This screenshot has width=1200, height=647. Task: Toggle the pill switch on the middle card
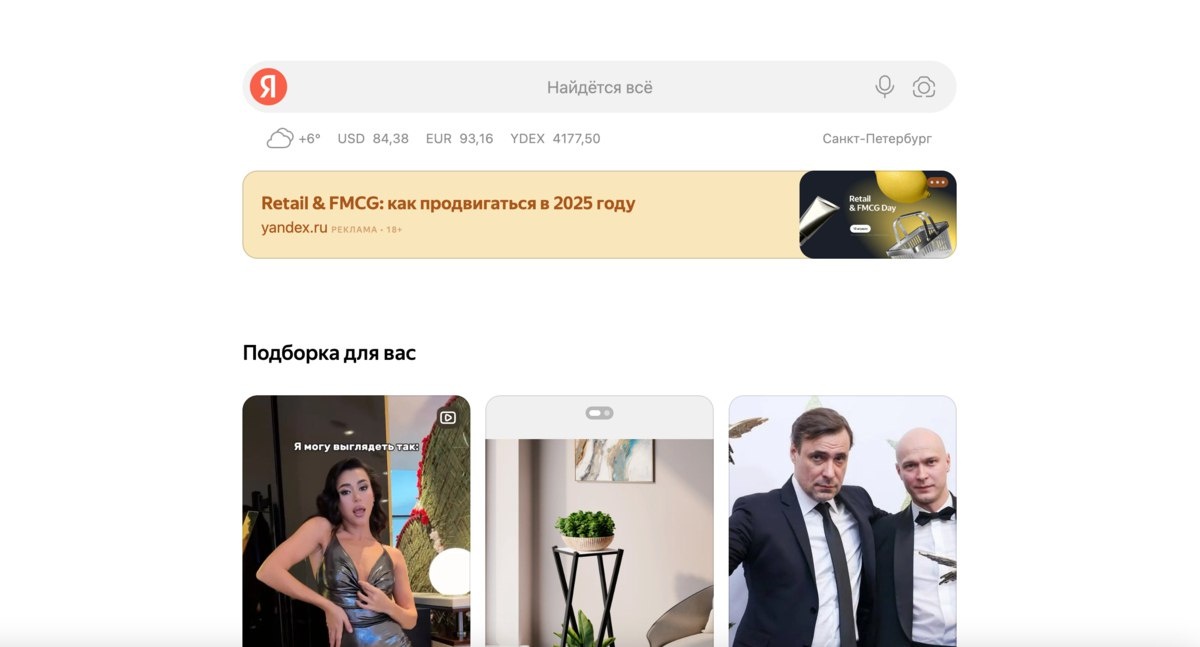[600, 413]
